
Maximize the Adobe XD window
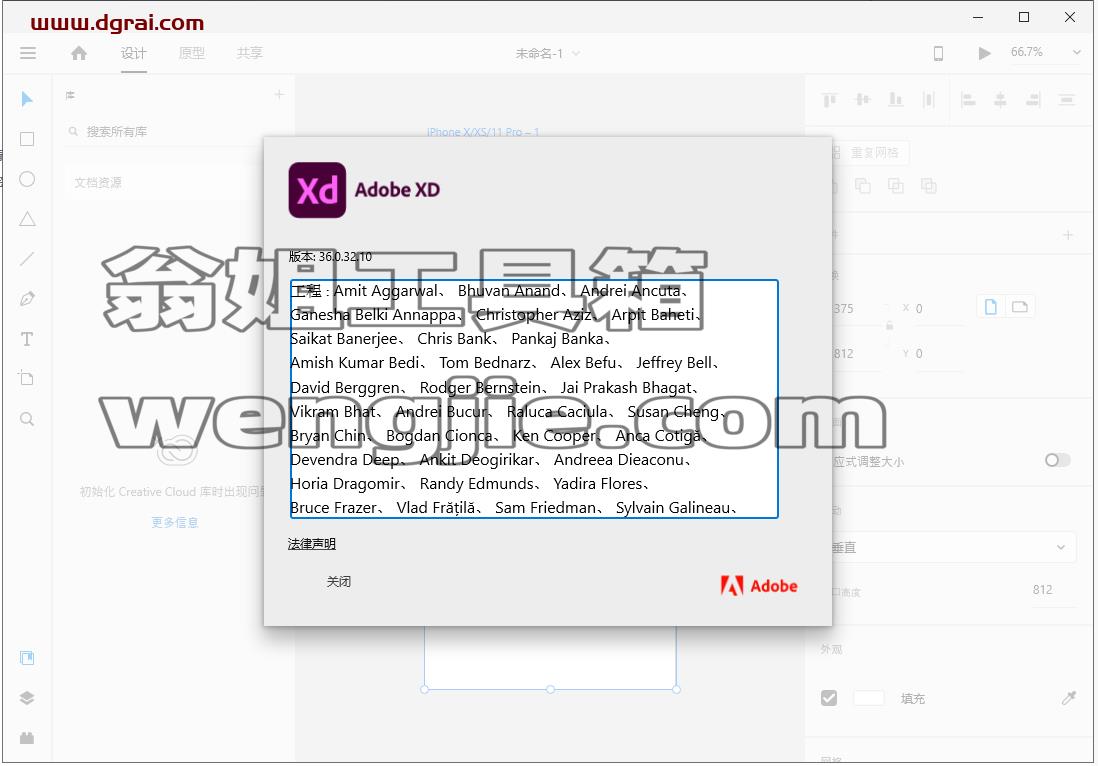(x=1024, y=17)
